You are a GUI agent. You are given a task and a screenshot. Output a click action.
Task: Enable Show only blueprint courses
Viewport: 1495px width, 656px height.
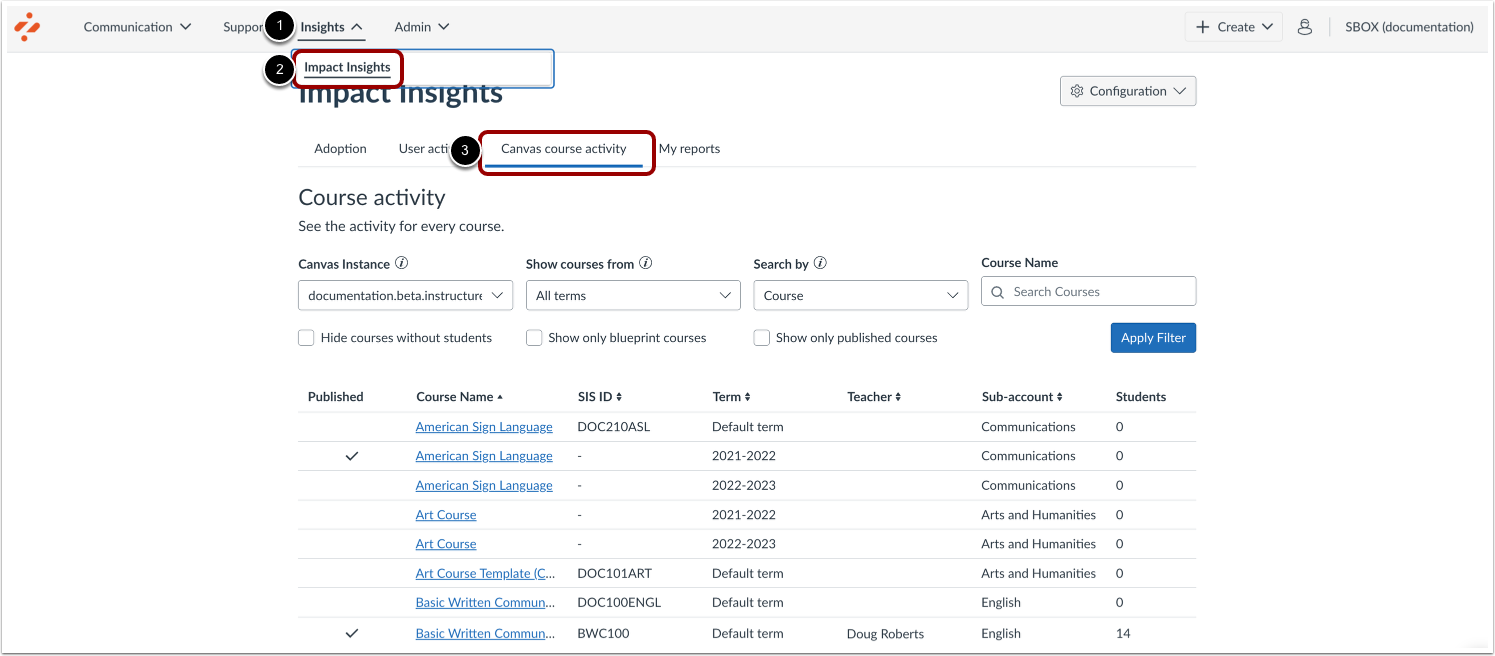point(534,338)
